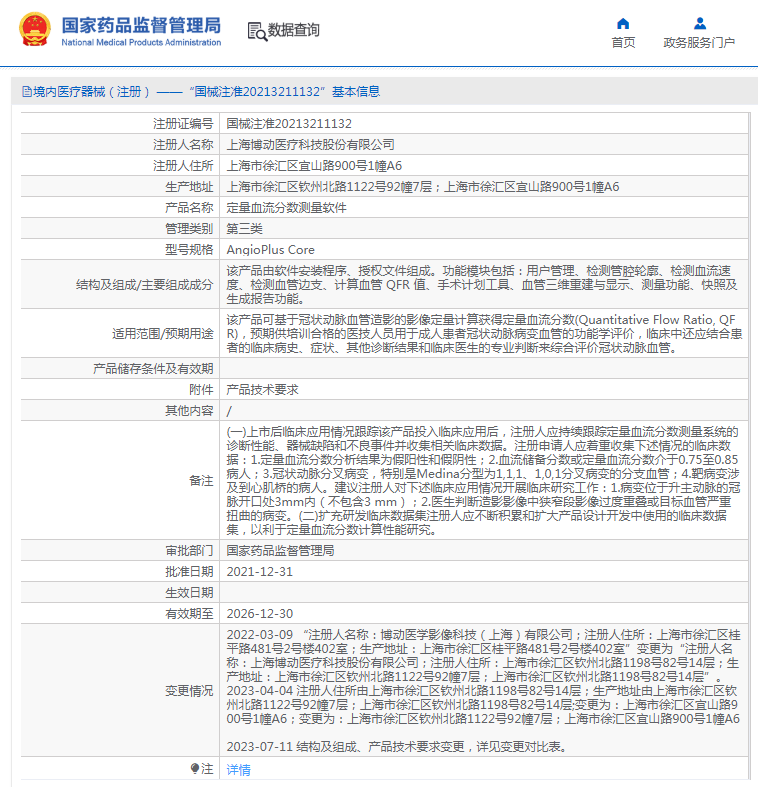The height and width of the screenshot is (787, 758).
Task: Click National Medical Products Administration subtitle
Action: (x=141, y=43)
